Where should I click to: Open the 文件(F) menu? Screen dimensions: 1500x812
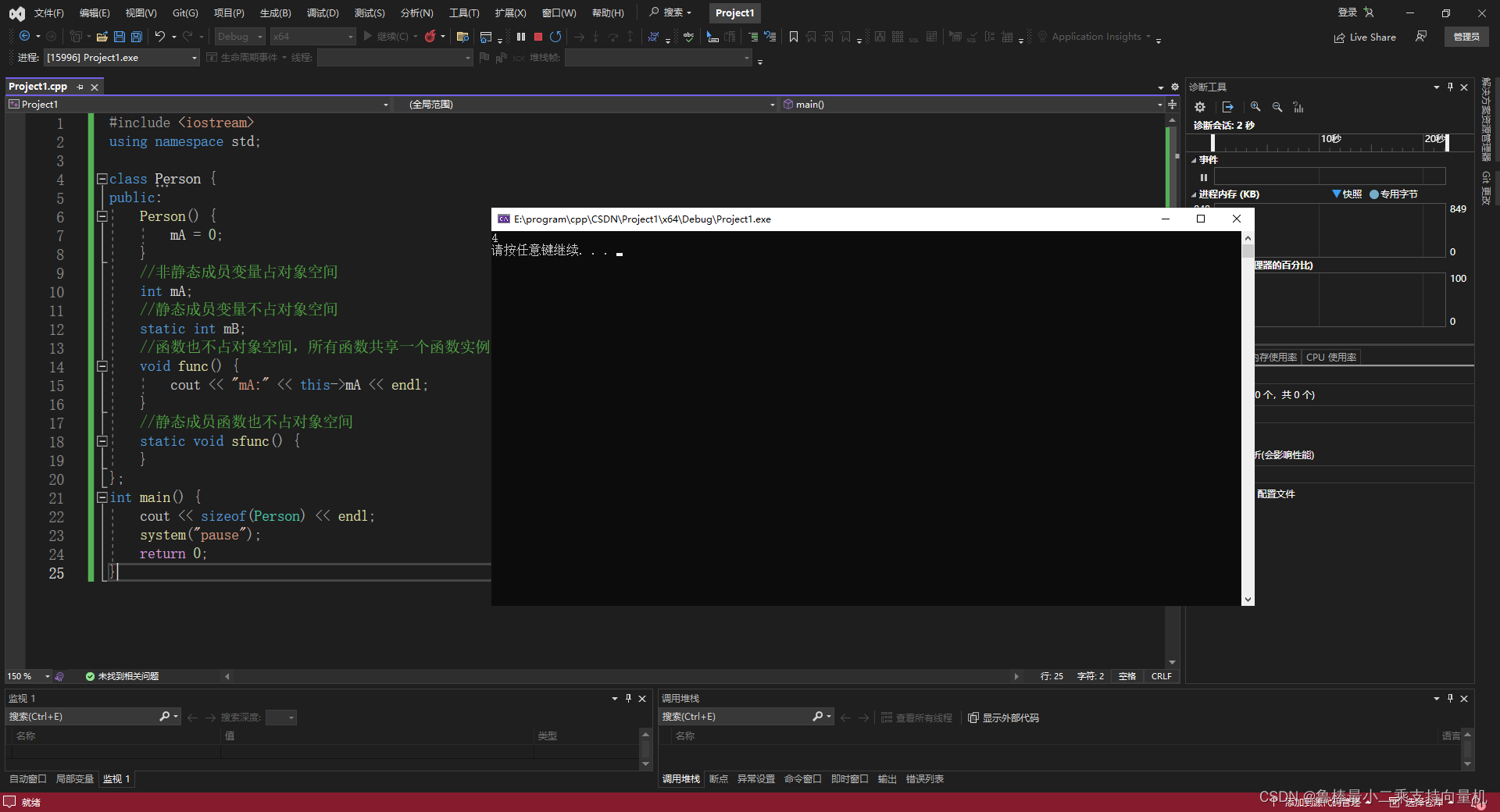[x=48, y=13]
